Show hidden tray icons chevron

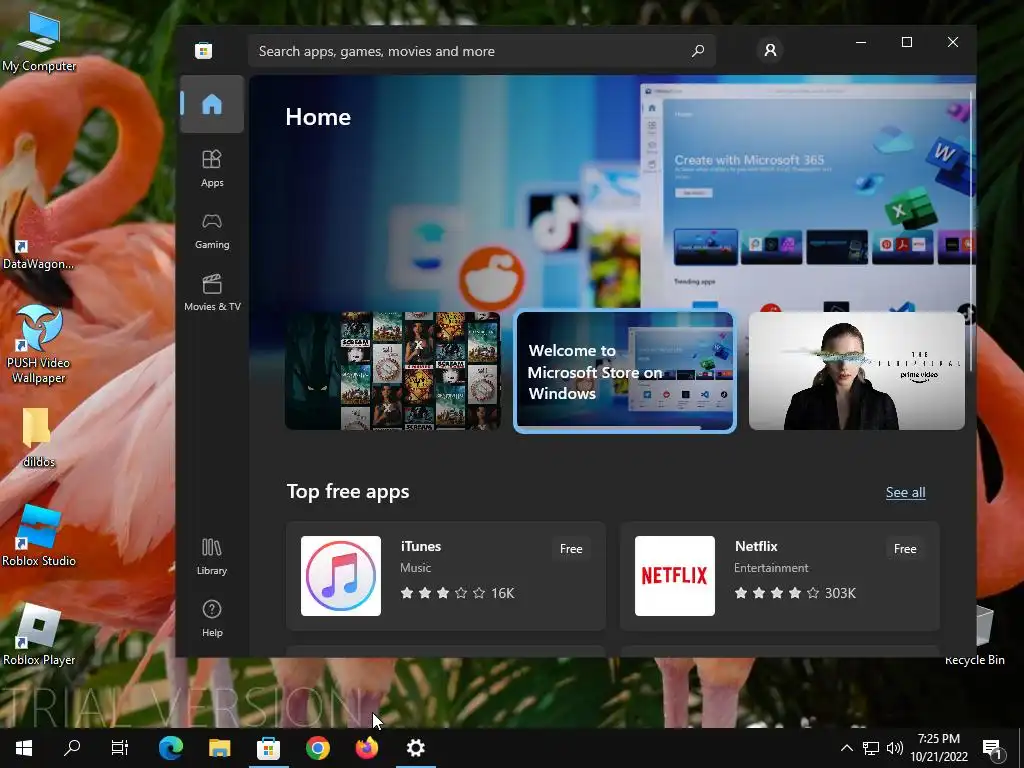click(846, 748)
